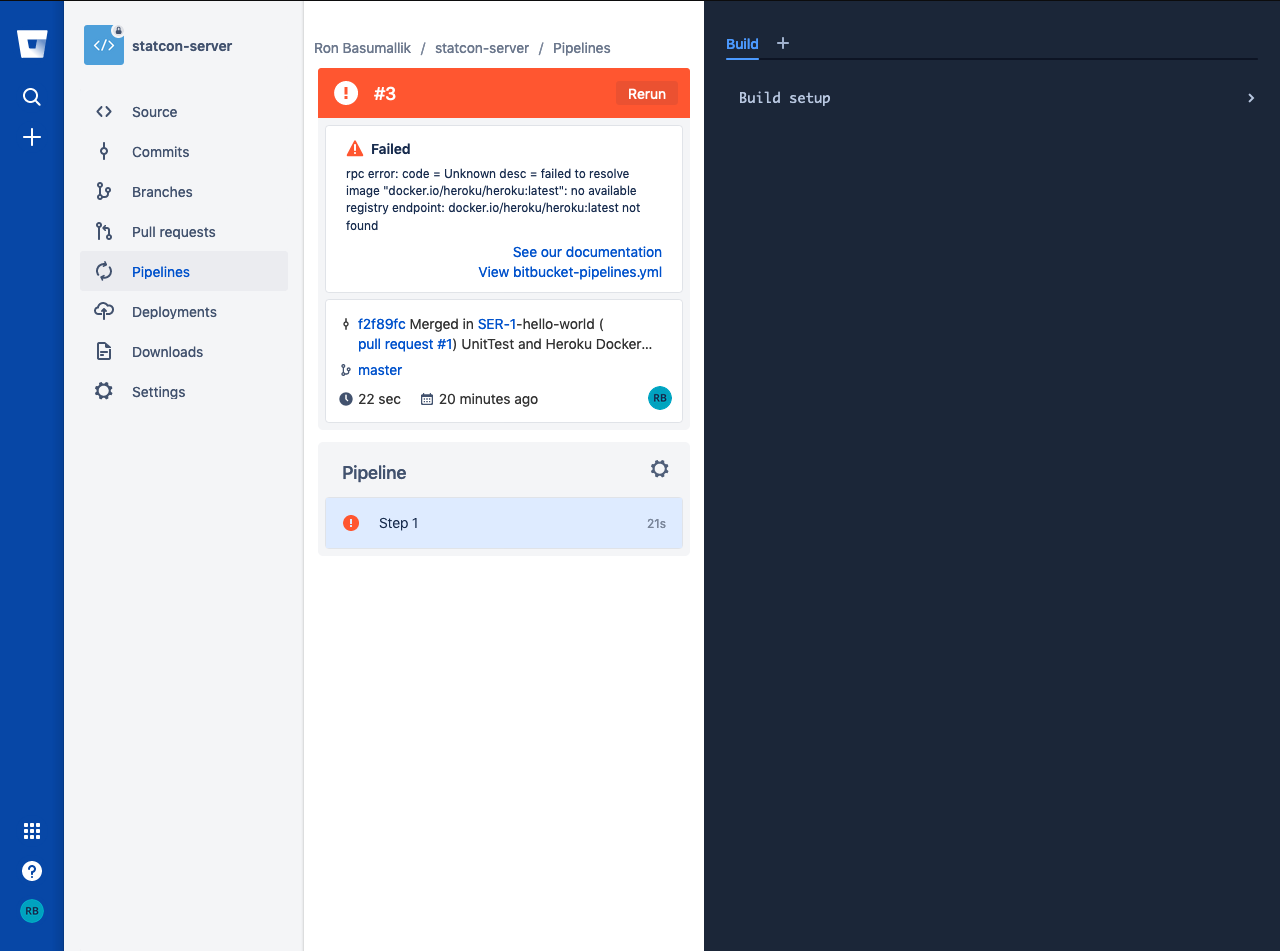This screenshot has width=1280, height=951.
Task: Open the app switcher grid icon
Action: tap(32, 831)
